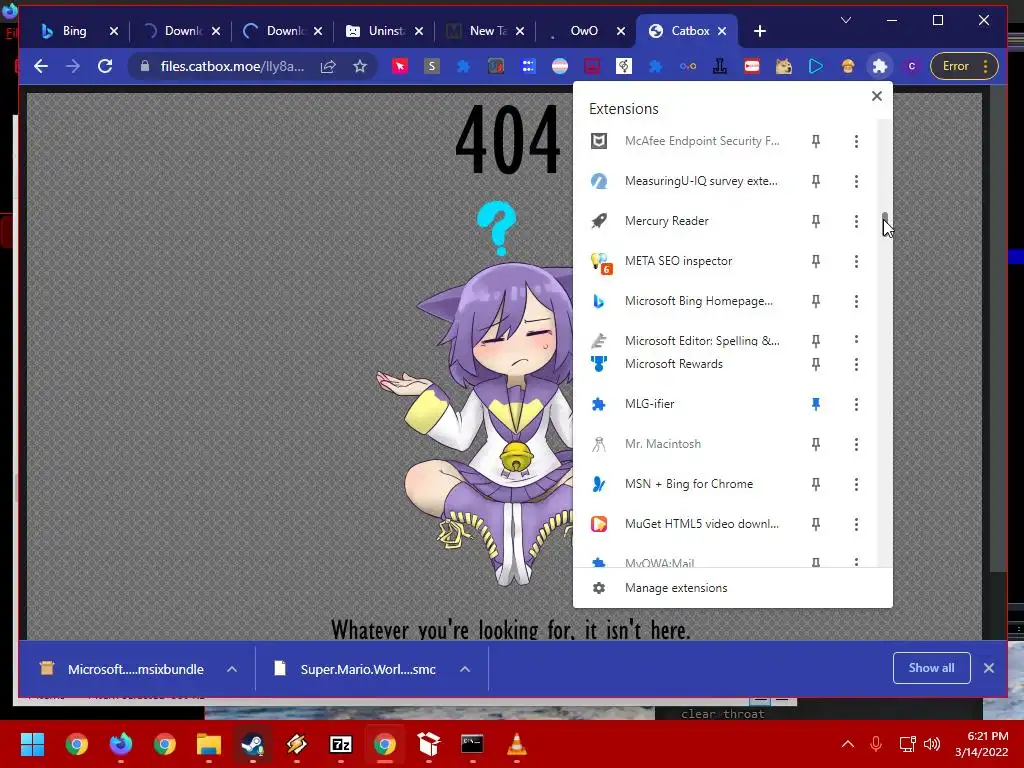
Task: Expand options for Microsoft msixbundle download
Action: [232, 669]
